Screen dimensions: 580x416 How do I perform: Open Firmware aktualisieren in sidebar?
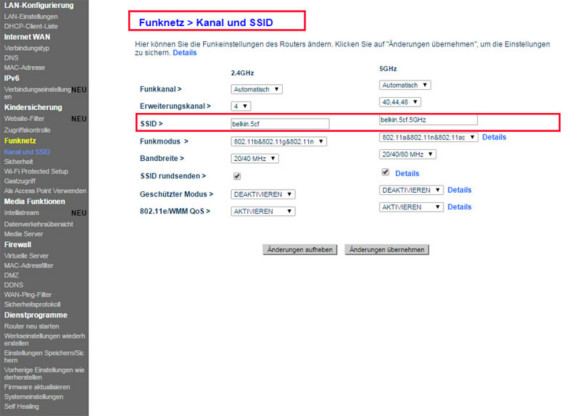click(37, 387)
